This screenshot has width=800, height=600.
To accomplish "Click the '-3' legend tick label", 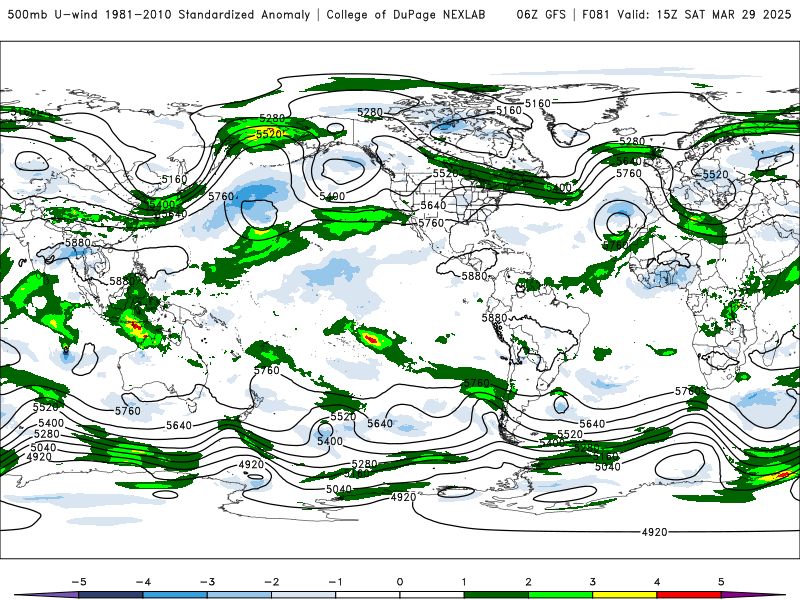I will [207, 582].
